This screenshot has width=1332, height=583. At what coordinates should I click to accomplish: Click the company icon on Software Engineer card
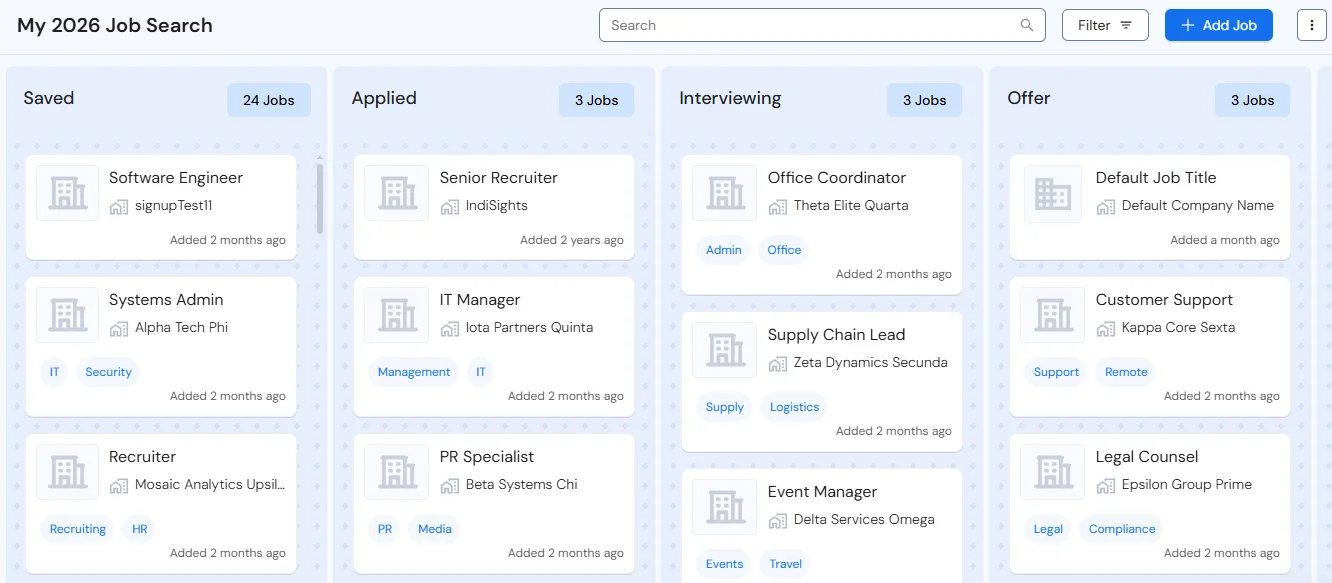pos(67,192)
